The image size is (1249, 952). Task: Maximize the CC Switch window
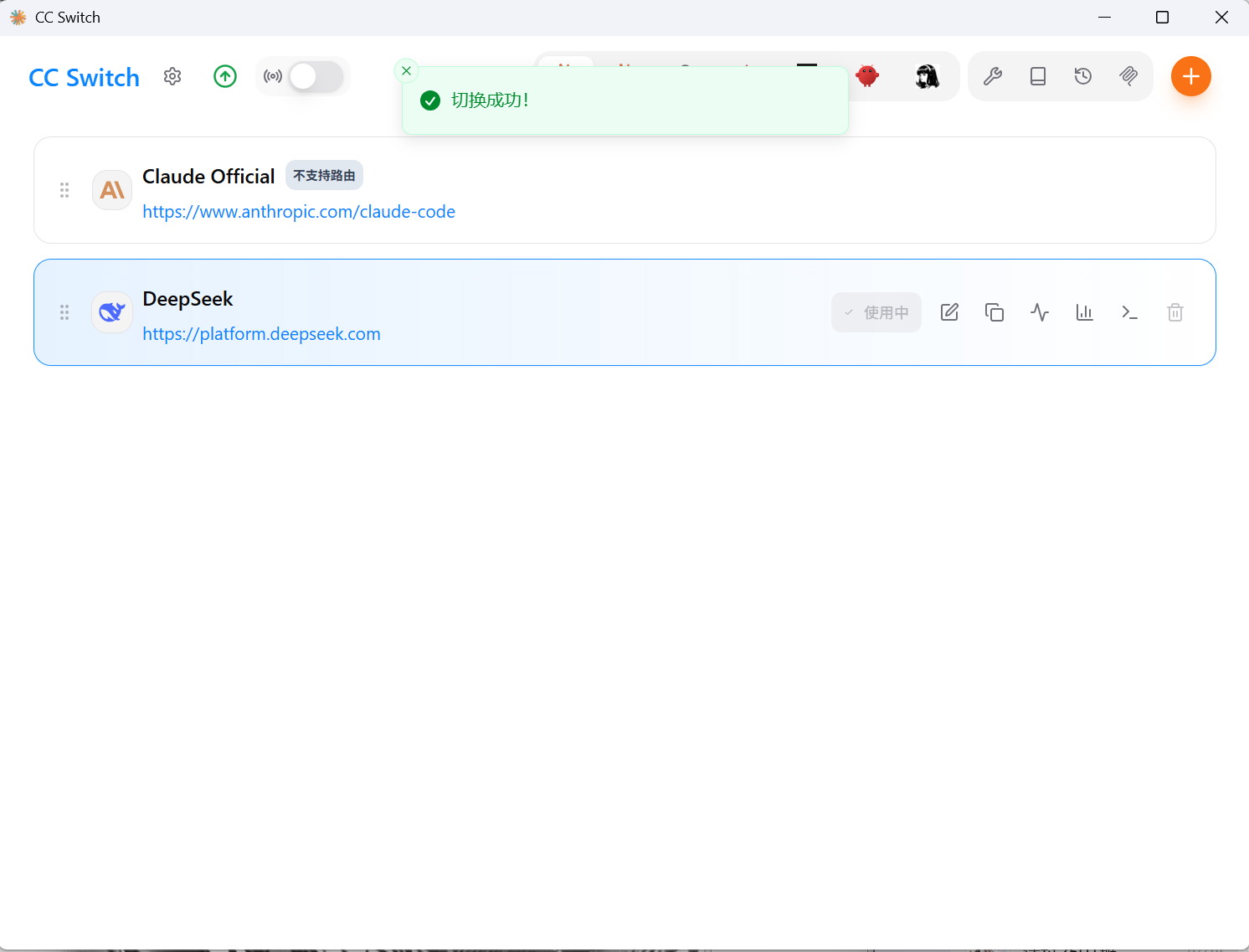pos(1162,18)
